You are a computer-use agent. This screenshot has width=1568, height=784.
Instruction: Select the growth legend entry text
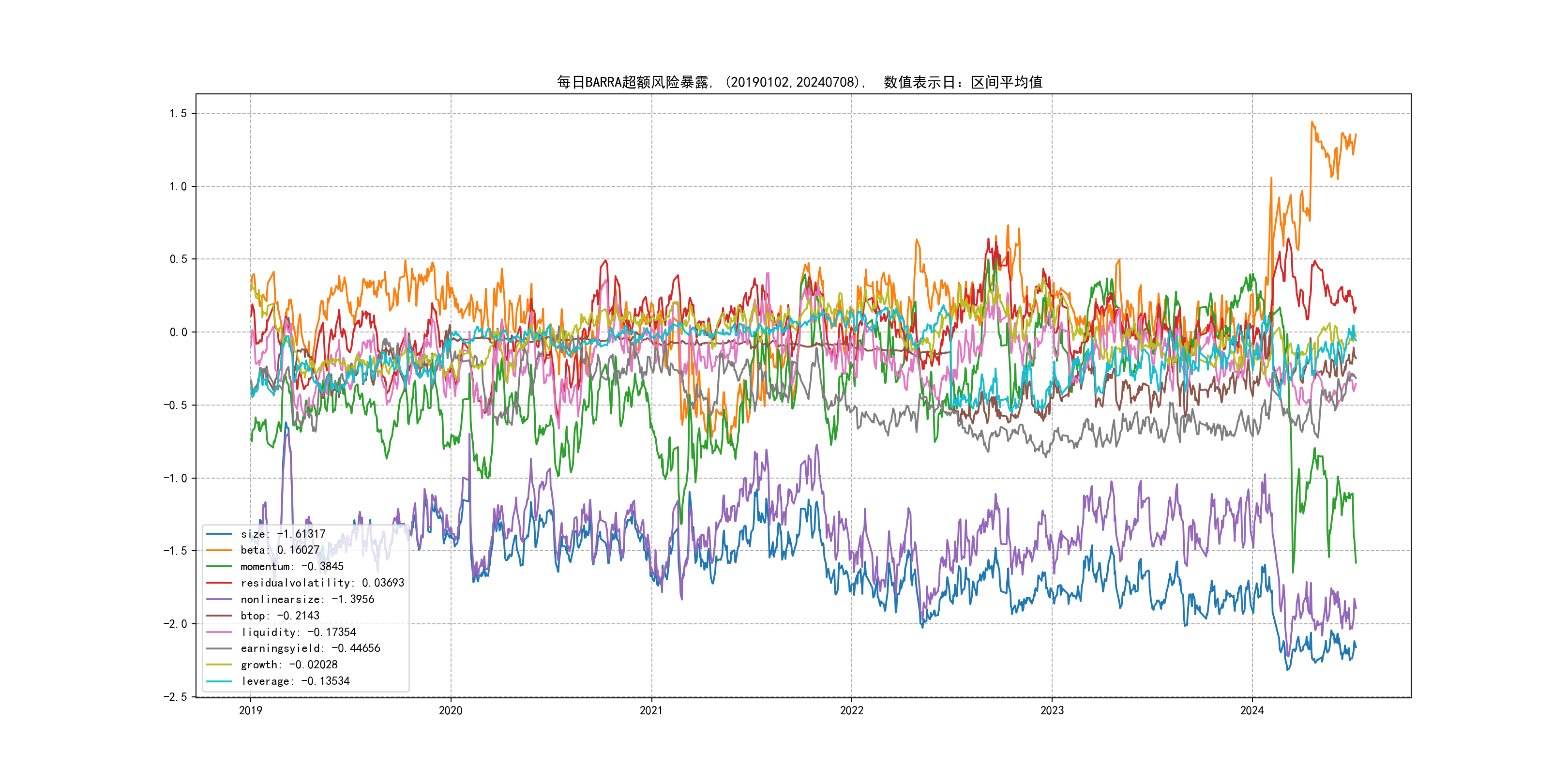pyautogui.click(x=289, y=664)
